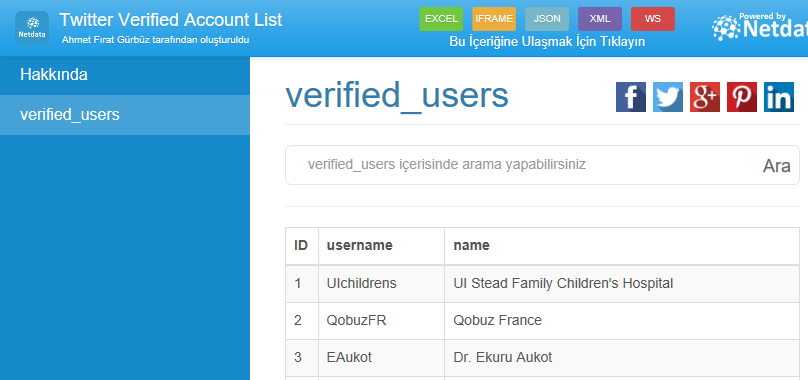
Task: Select the Dr. Ekuru Aukot cell
Action: [622, 358]
